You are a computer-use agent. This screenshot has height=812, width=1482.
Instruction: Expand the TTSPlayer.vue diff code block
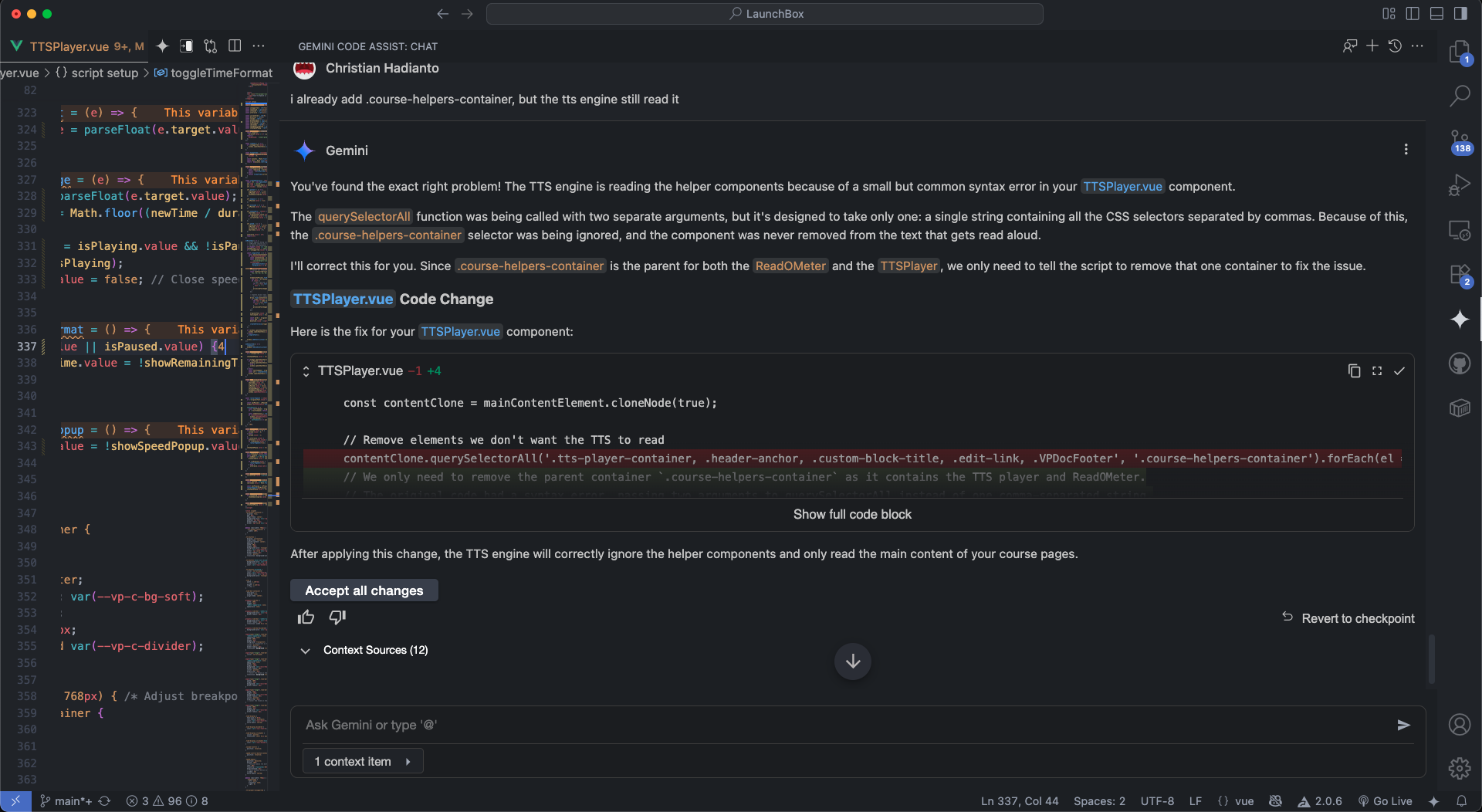[x=852, y=515]
